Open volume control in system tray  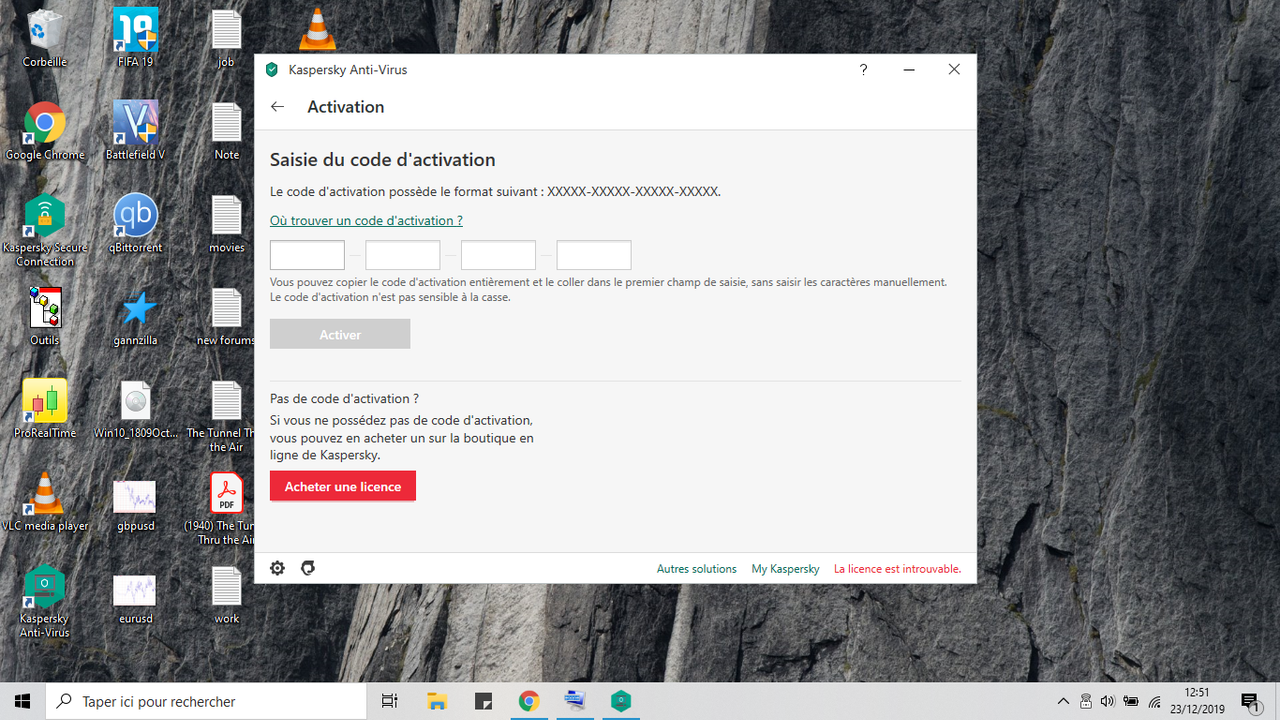pyautogui.click(x=1107, y=701)
